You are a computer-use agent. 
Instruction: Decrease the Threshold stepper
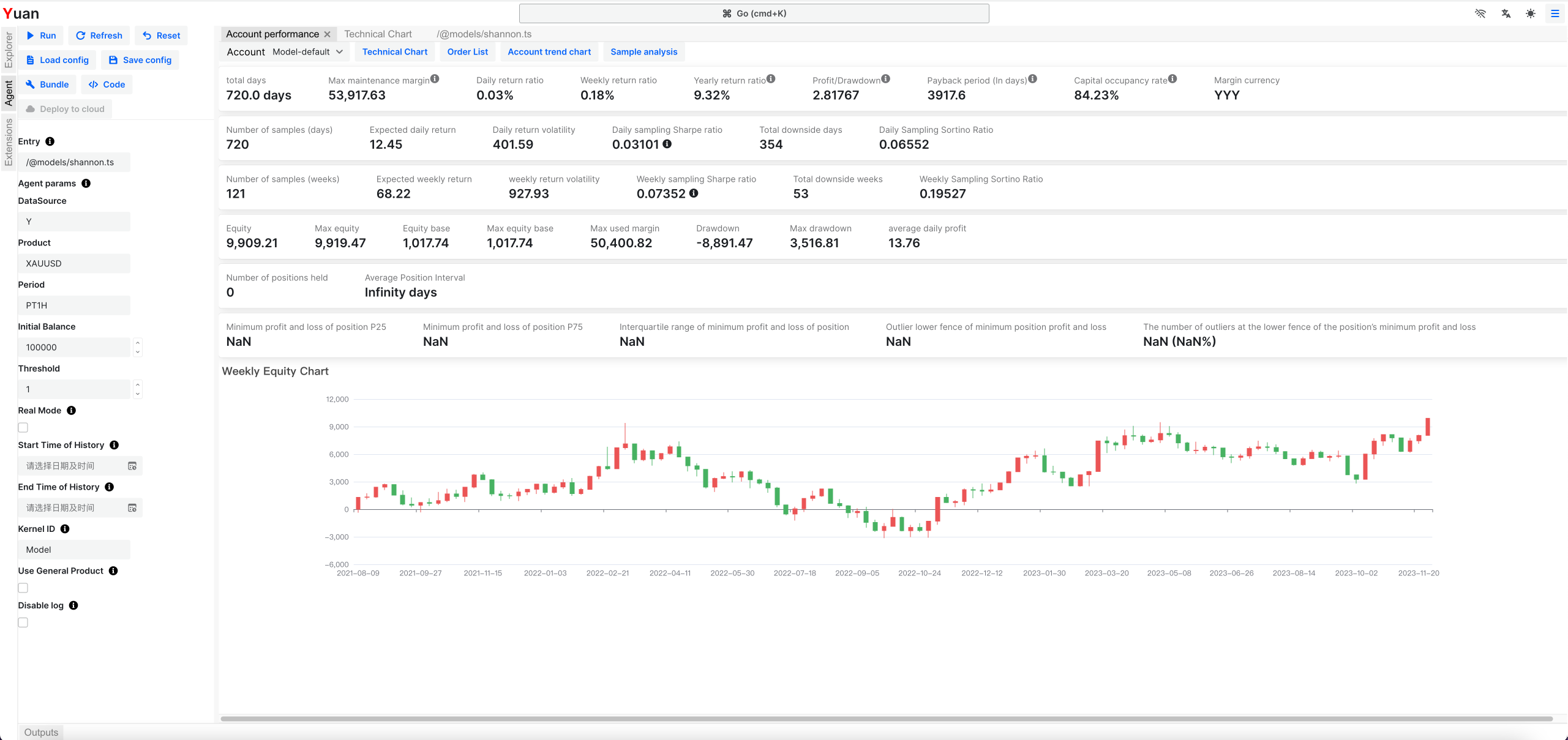pos(138,394)
